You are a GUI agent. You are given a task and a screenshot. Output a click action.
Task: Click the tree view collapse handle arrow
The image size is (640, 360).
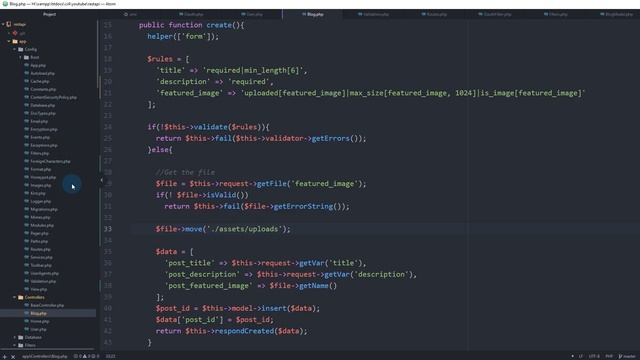(102, 180)
